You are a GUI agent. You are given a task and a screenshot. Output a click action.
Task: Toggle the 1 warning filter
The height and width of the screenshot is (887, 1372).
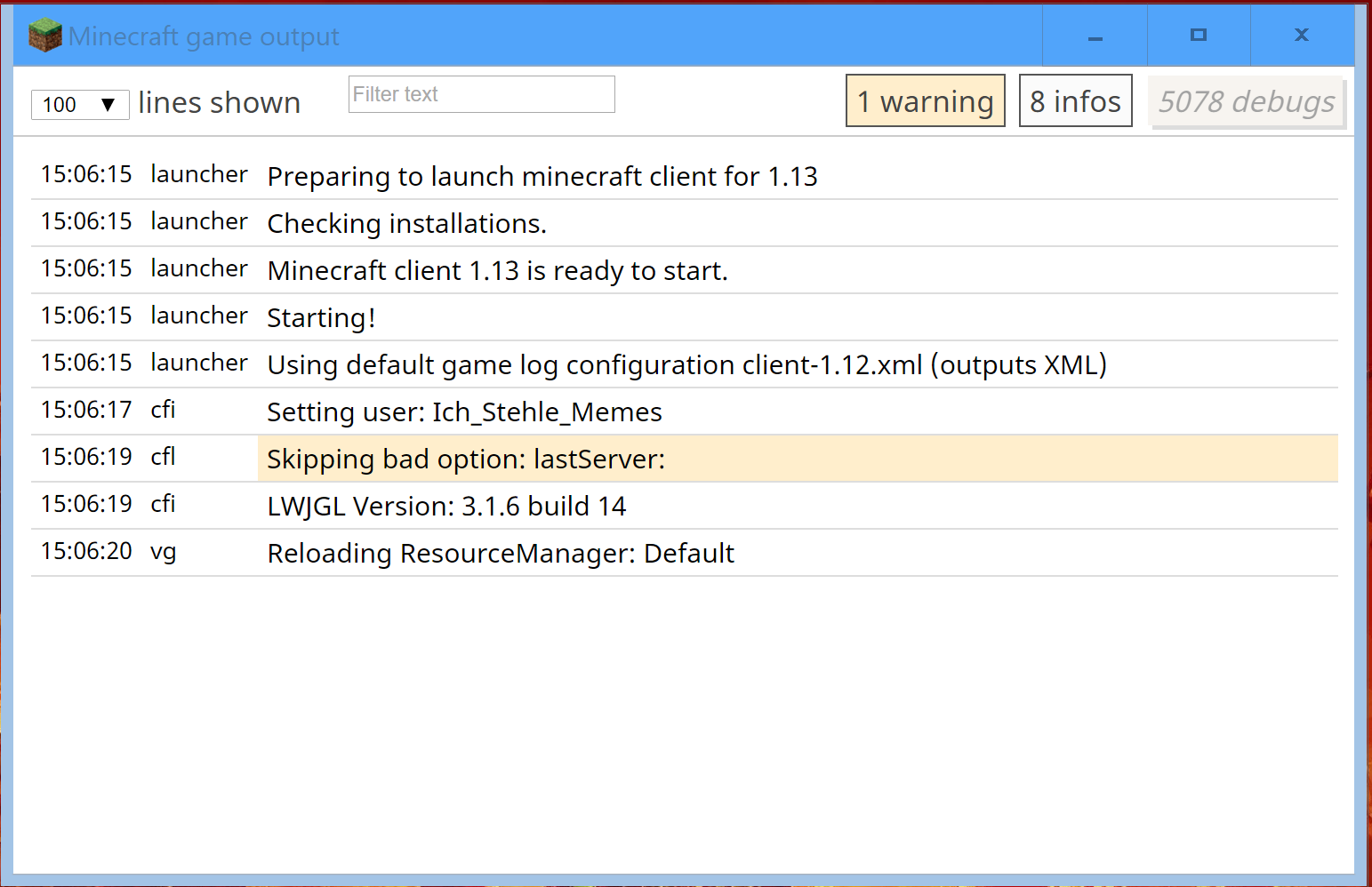925,101
